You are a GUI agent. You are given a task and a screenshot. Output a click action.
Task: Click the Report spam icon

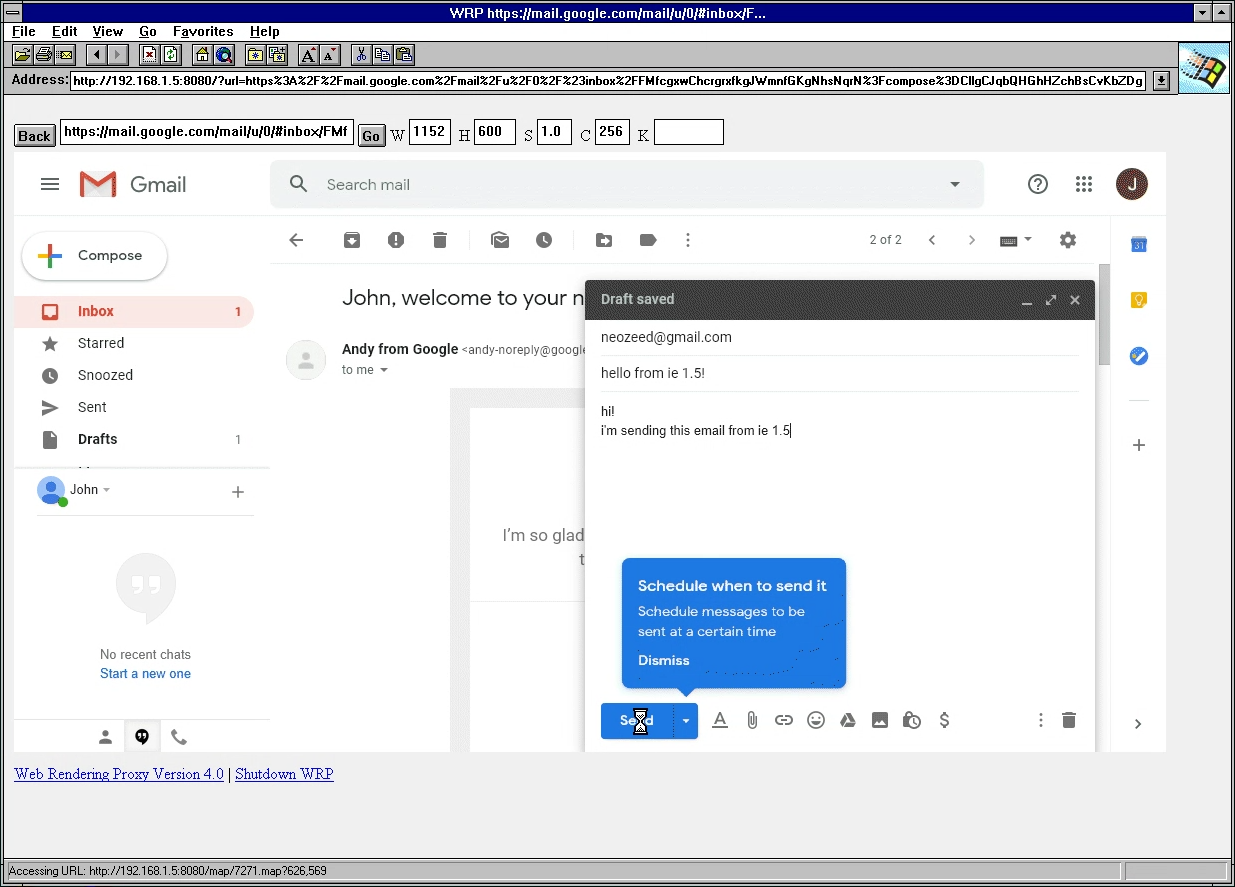click(x=396, y=240)
